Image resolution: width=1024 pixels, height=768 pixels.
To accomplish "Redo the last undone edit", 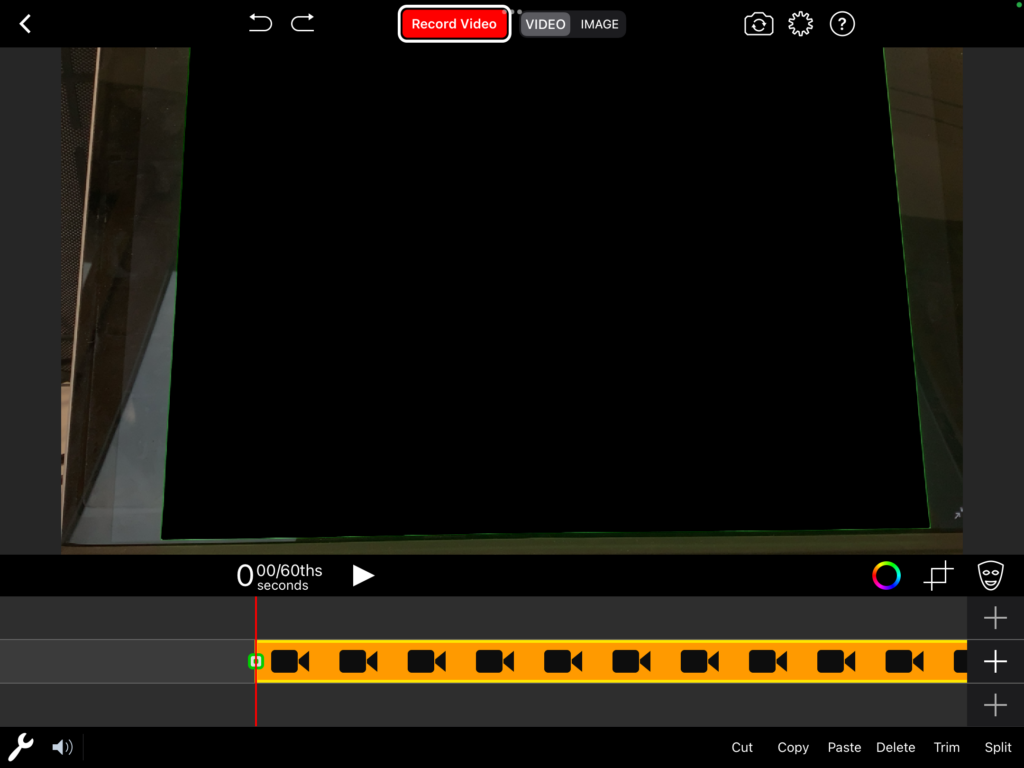I will tap(303, 23).
